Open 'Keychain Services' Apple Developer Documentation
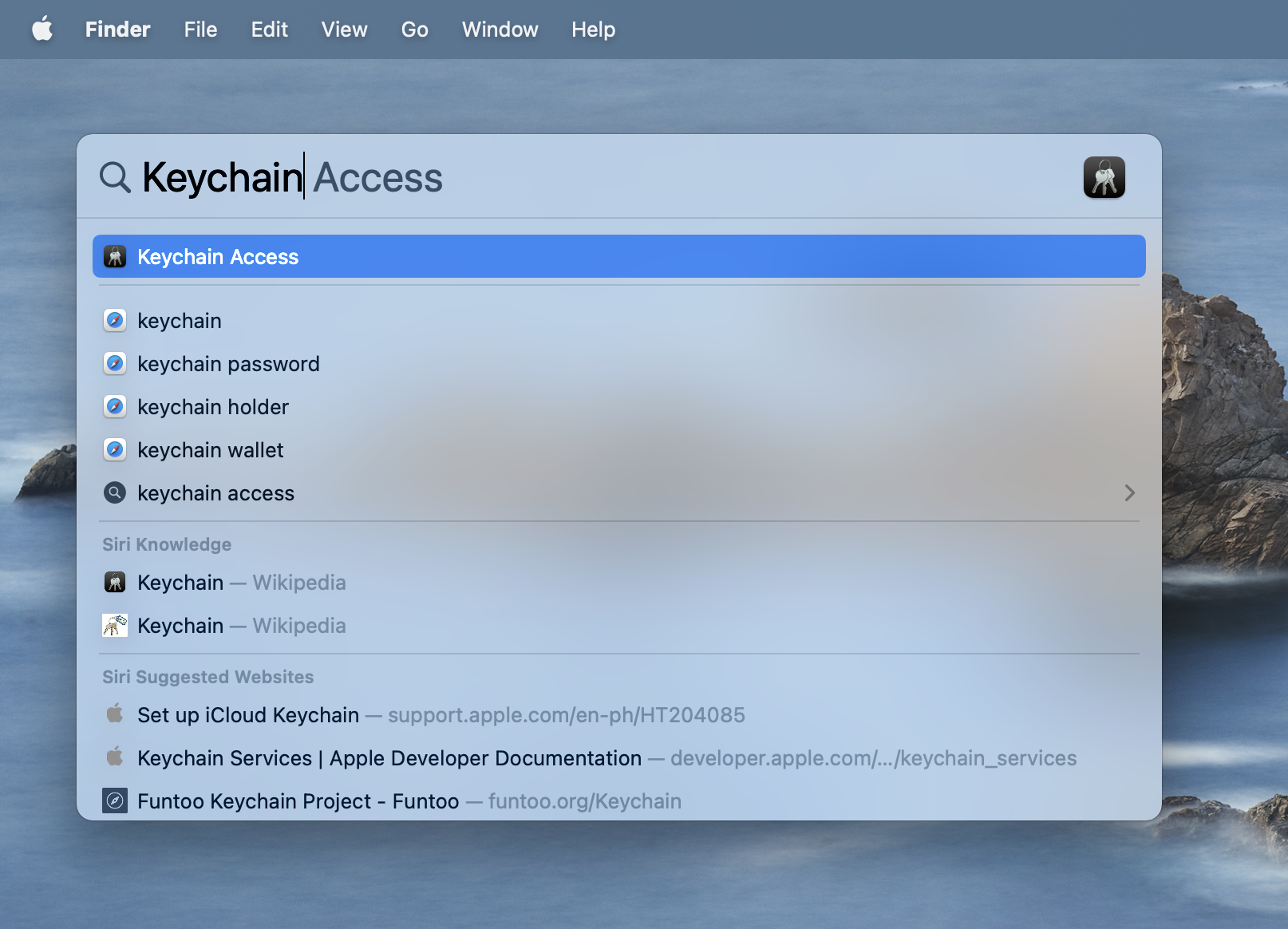 point(619,758)
